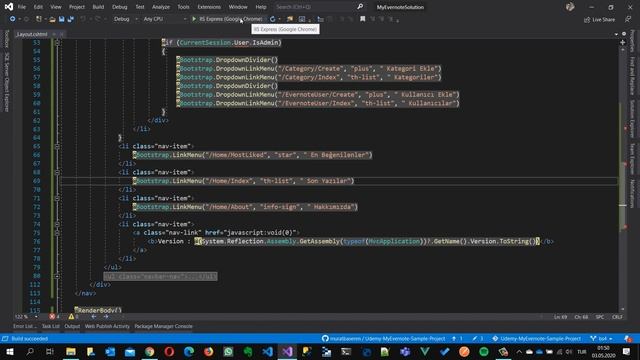Open Visual Studio Code from the taskbar
Screen dimensions: 640x360
point(267,351)
